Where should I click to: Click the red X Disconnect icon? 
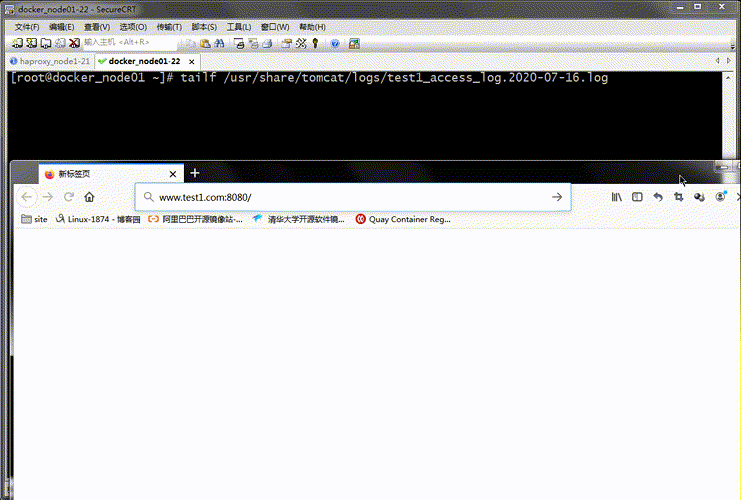point(74,43)
